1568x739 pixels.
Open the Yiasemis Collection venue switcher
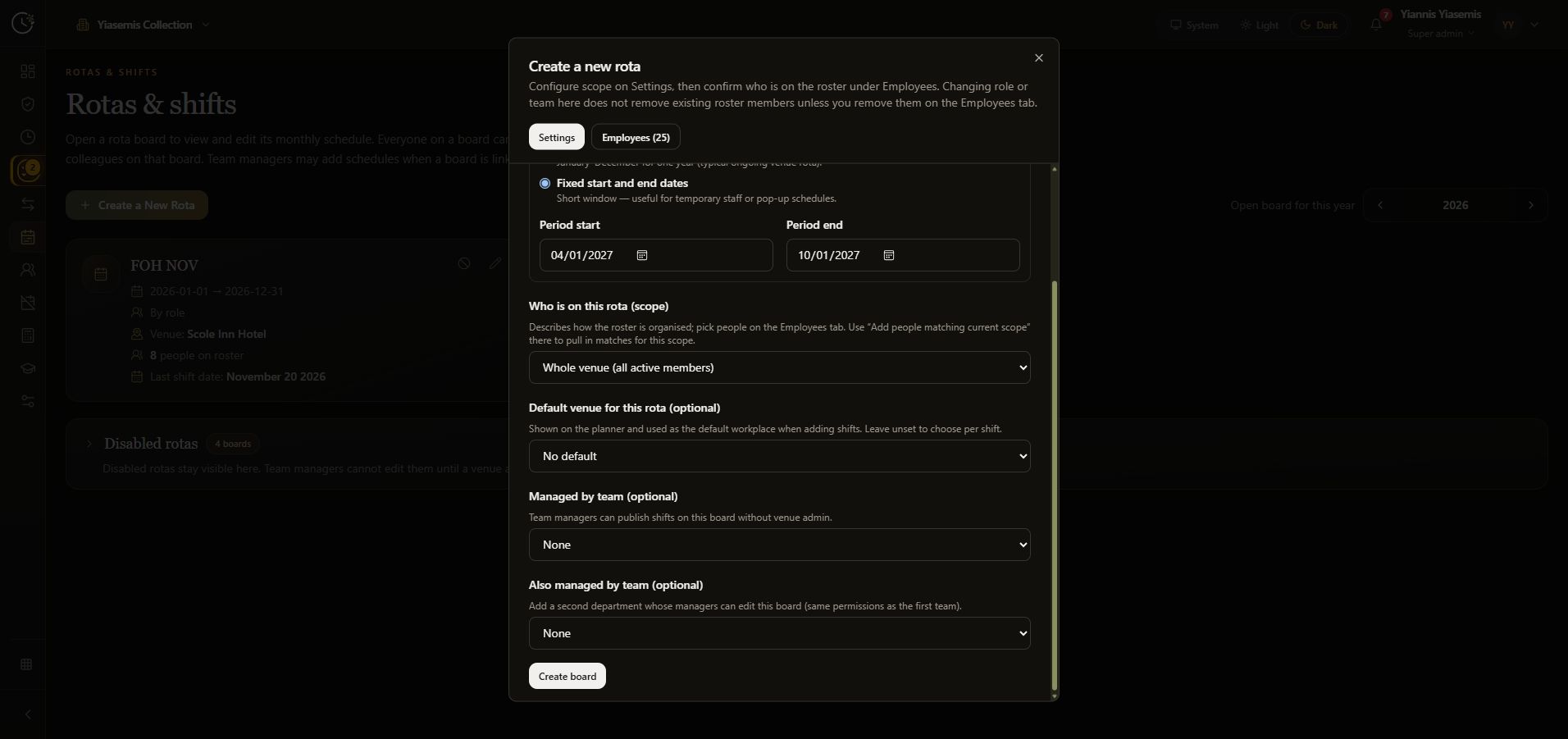[x=144, y=25]
